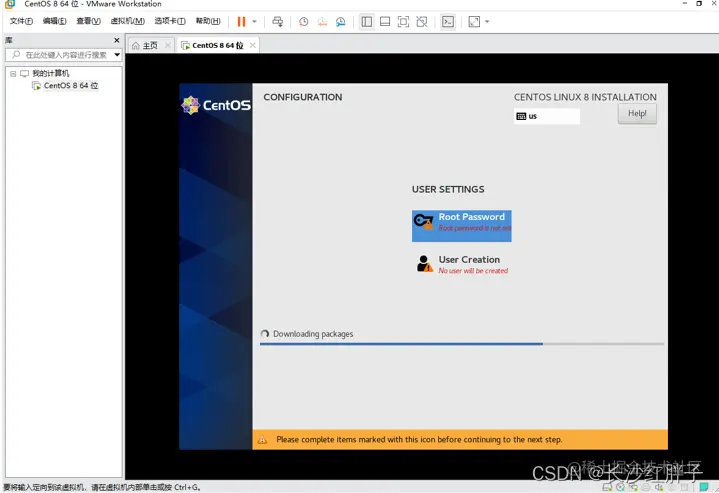
Task: Click the Downloading packages progress bar
Action: (x=462, y=343)
